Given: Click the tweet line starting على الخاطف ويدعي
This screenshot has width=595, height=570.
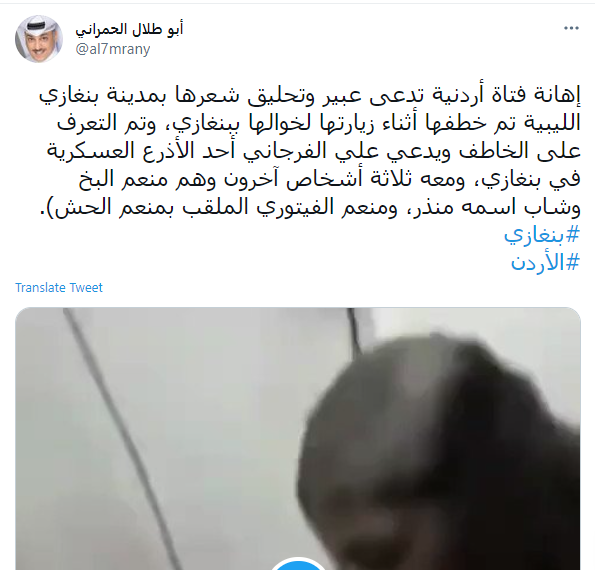Looking at the screenshot, I should (x=314, y=151).
